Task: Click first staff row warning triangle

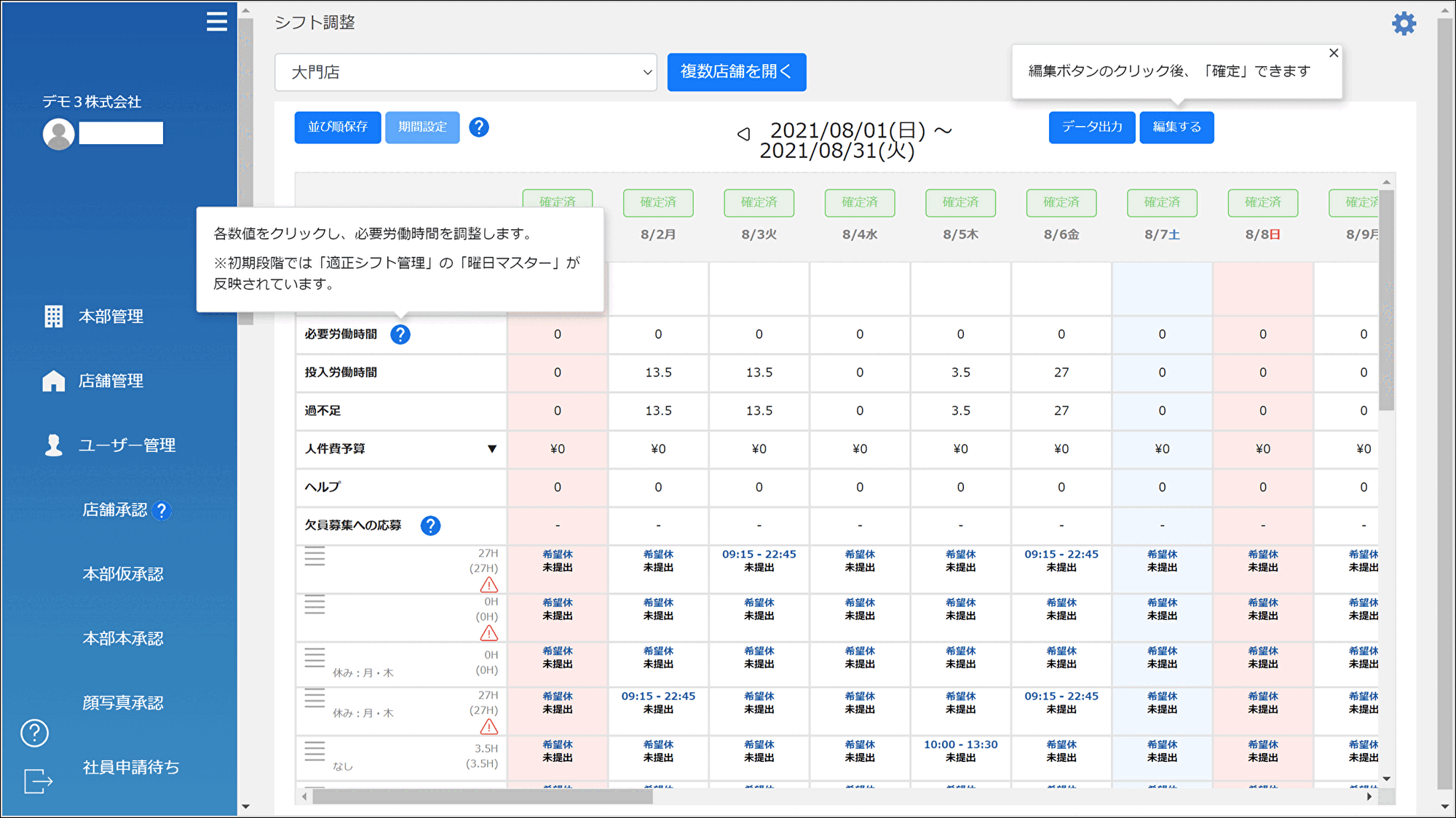Action: pos(489,585)
